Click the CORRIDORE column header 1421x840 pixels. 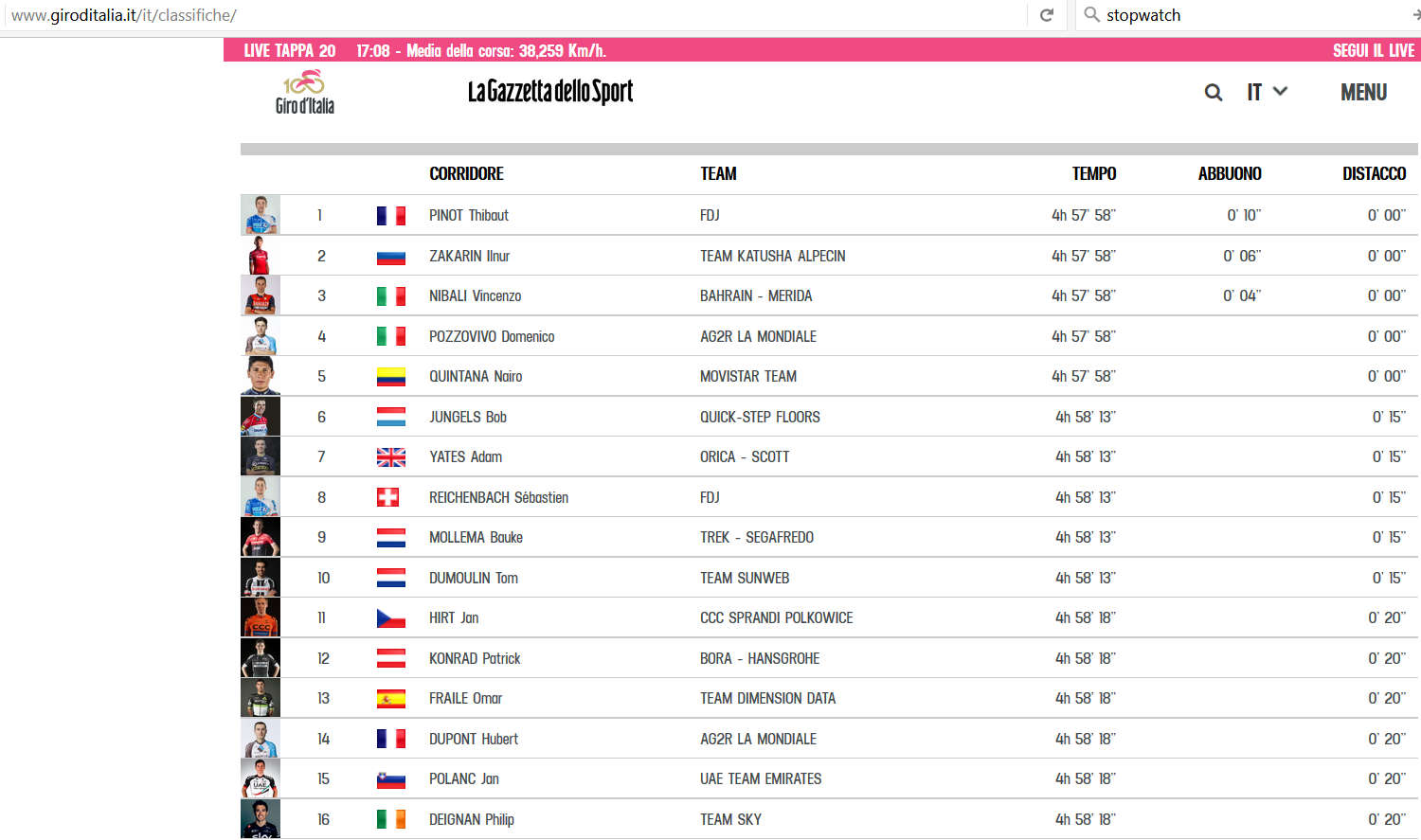[x=466, y=173]
